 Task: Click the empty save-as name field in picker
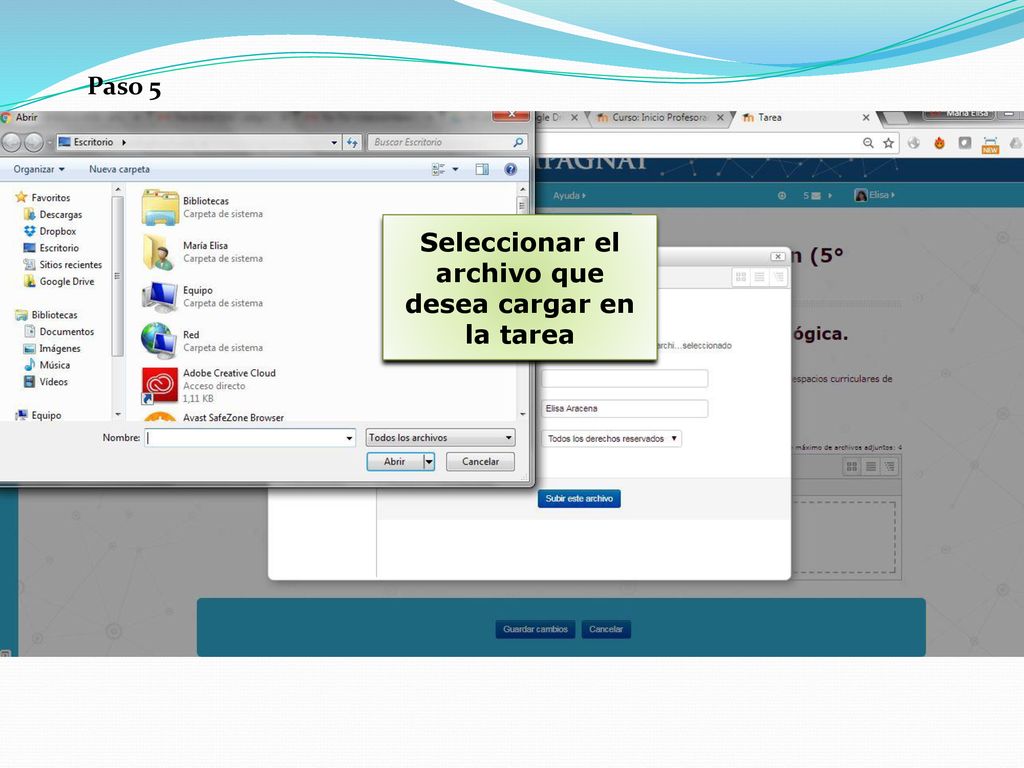624,378
